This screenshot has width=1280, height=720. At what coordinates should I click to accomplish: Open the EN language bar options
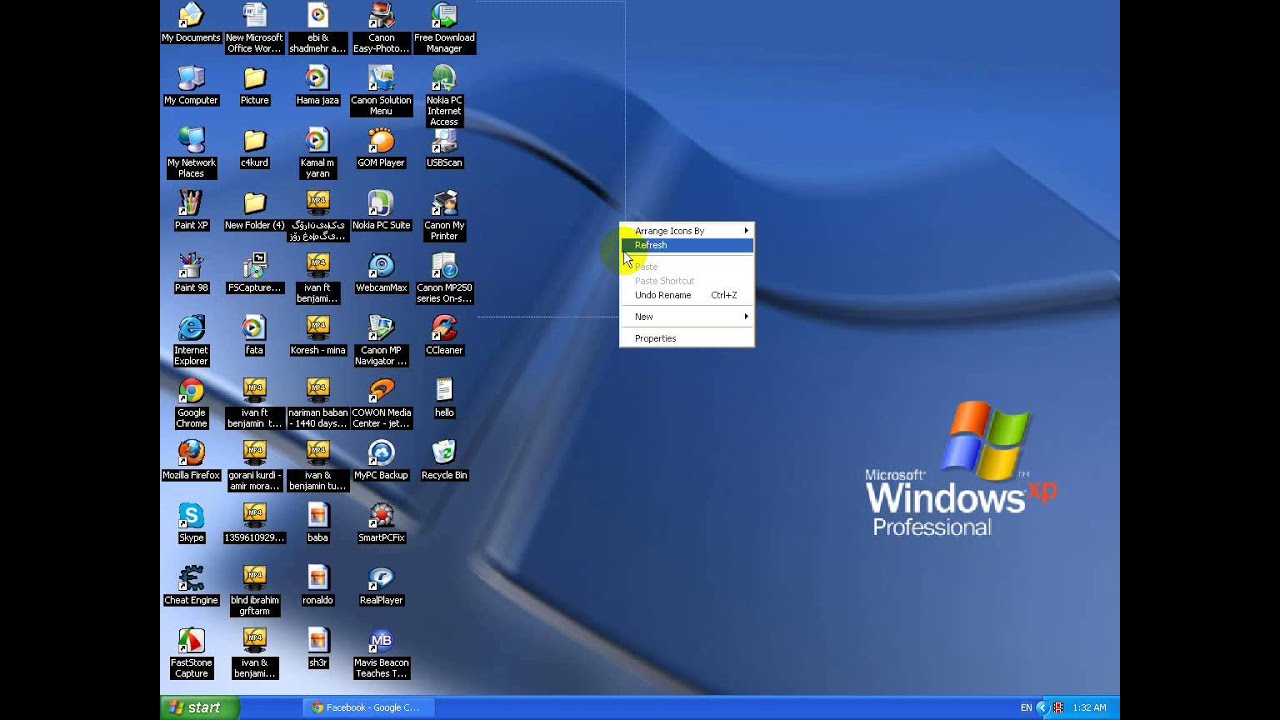(1025, 707)
